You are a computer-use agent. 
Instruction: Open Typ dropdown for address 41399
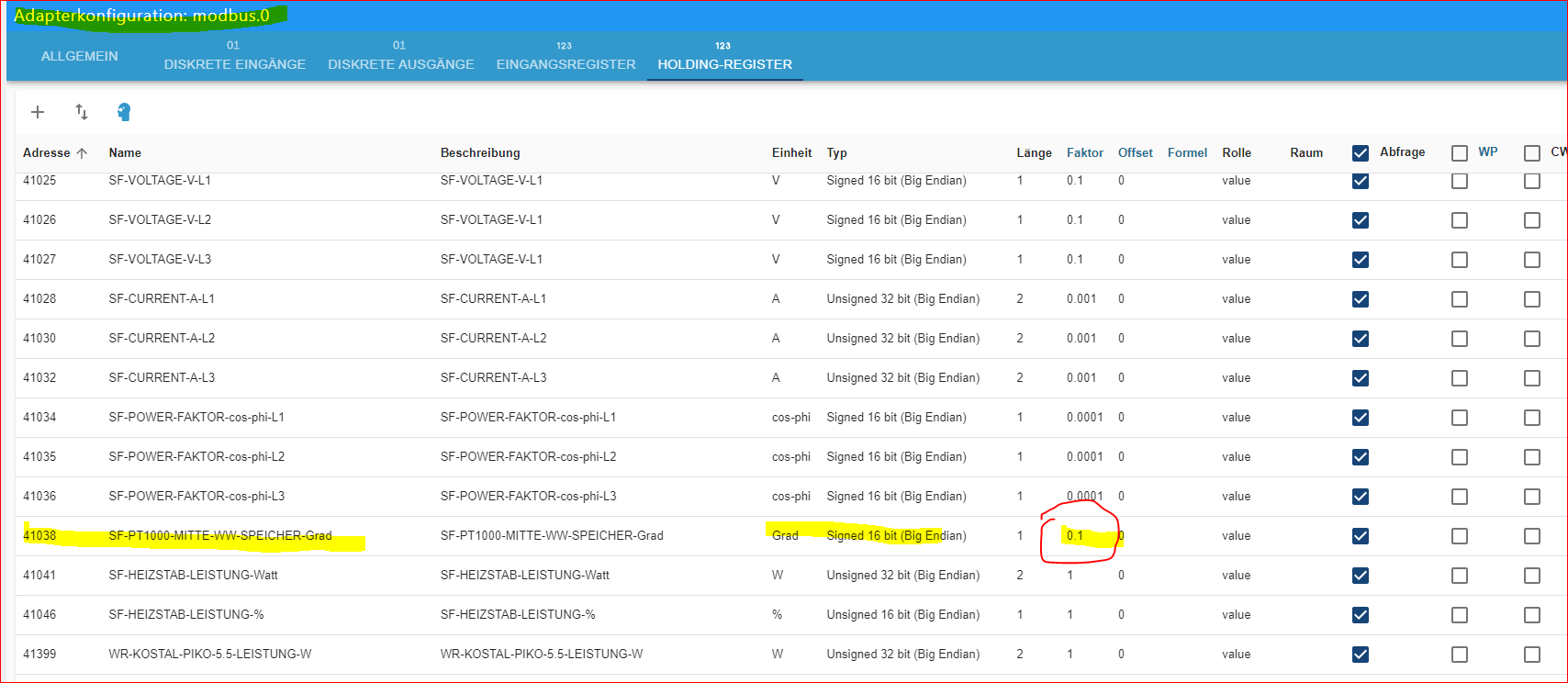point(902,654)
